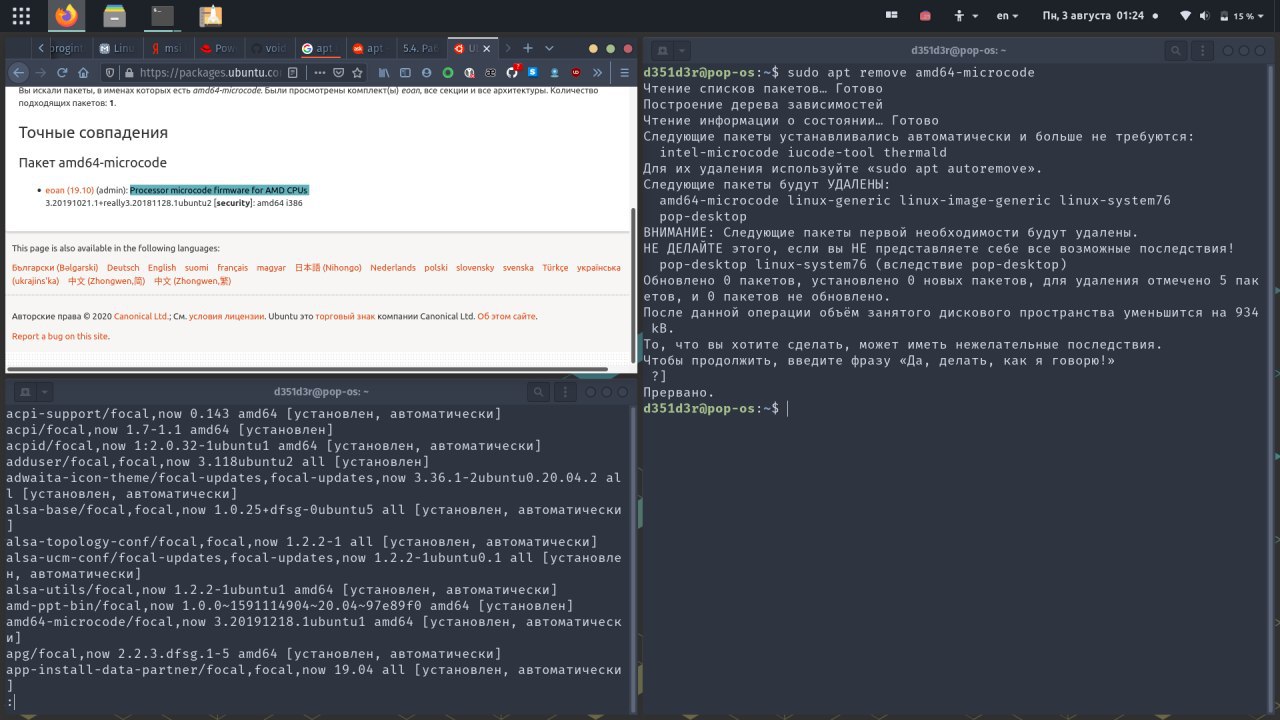Bookmark this page with the star icon
Image resolution: width=1280 pixels, height=720 pixels.
pyautogui.click(x=358, y=72)
